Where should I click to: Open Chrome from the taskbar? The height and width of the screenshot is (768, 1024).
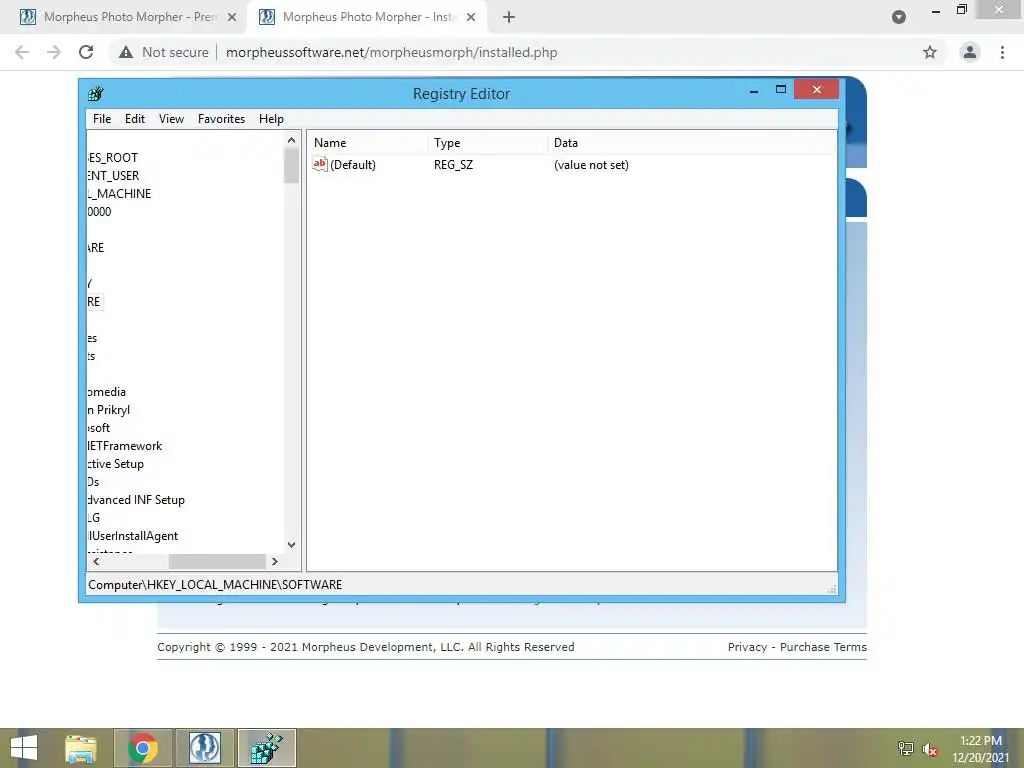click(143, 748)
